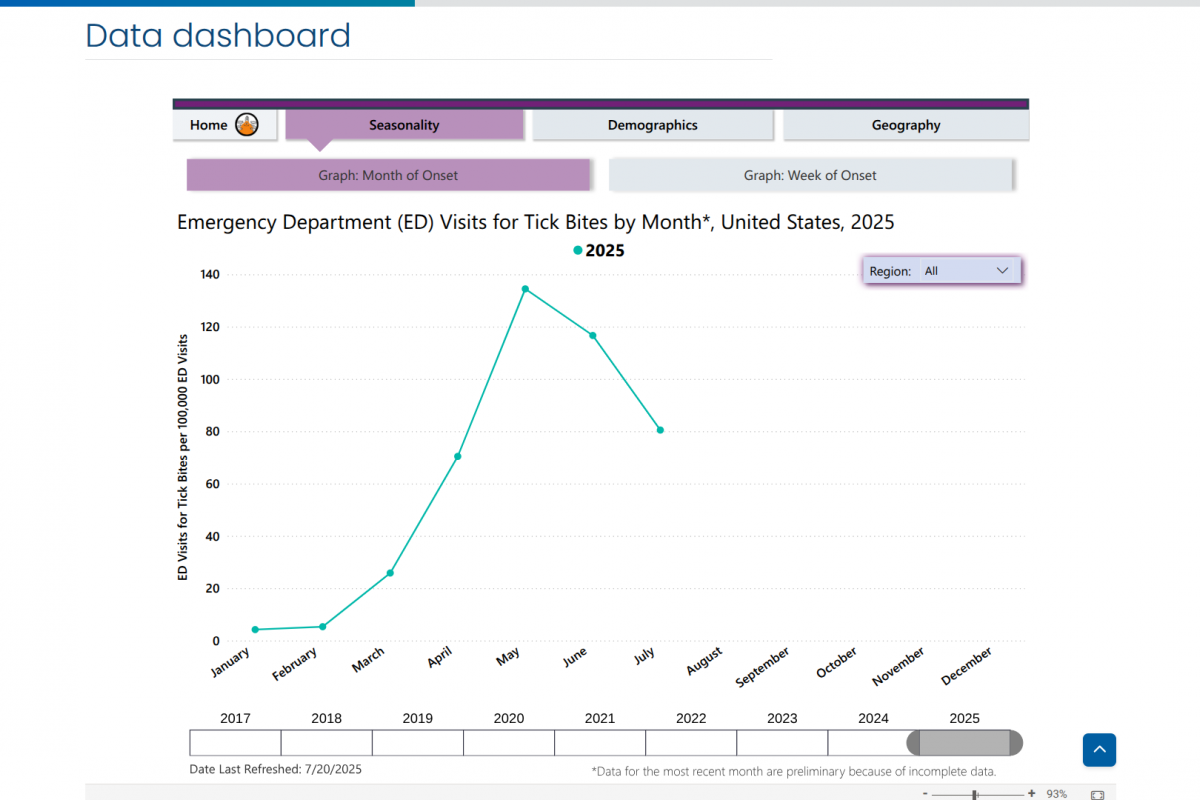Click the scroll-to-top arrow button
The width and height of the screenshot is (1200, 800).
(x=1099, y=749)
